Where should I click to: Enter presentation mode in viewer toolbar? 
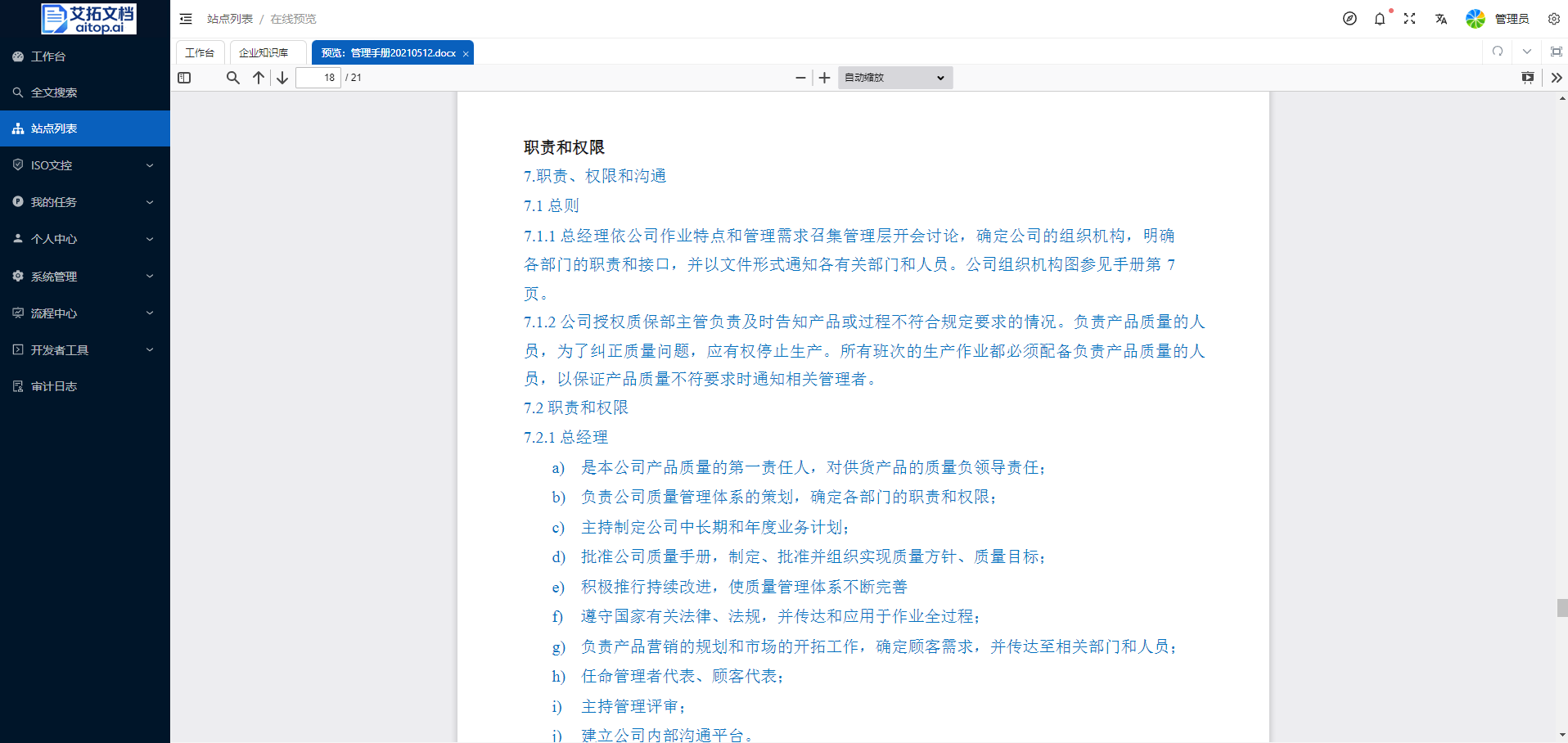1527,78
